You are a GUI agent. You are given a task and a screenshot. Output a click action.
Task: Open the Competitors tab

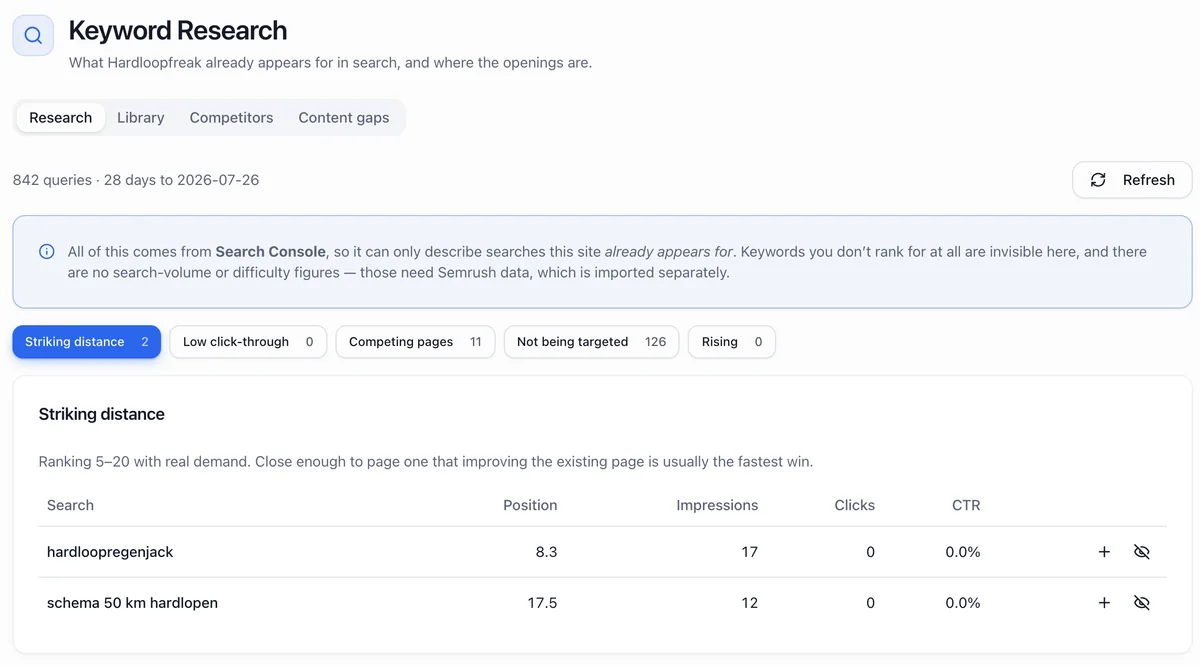pos(231,117)
